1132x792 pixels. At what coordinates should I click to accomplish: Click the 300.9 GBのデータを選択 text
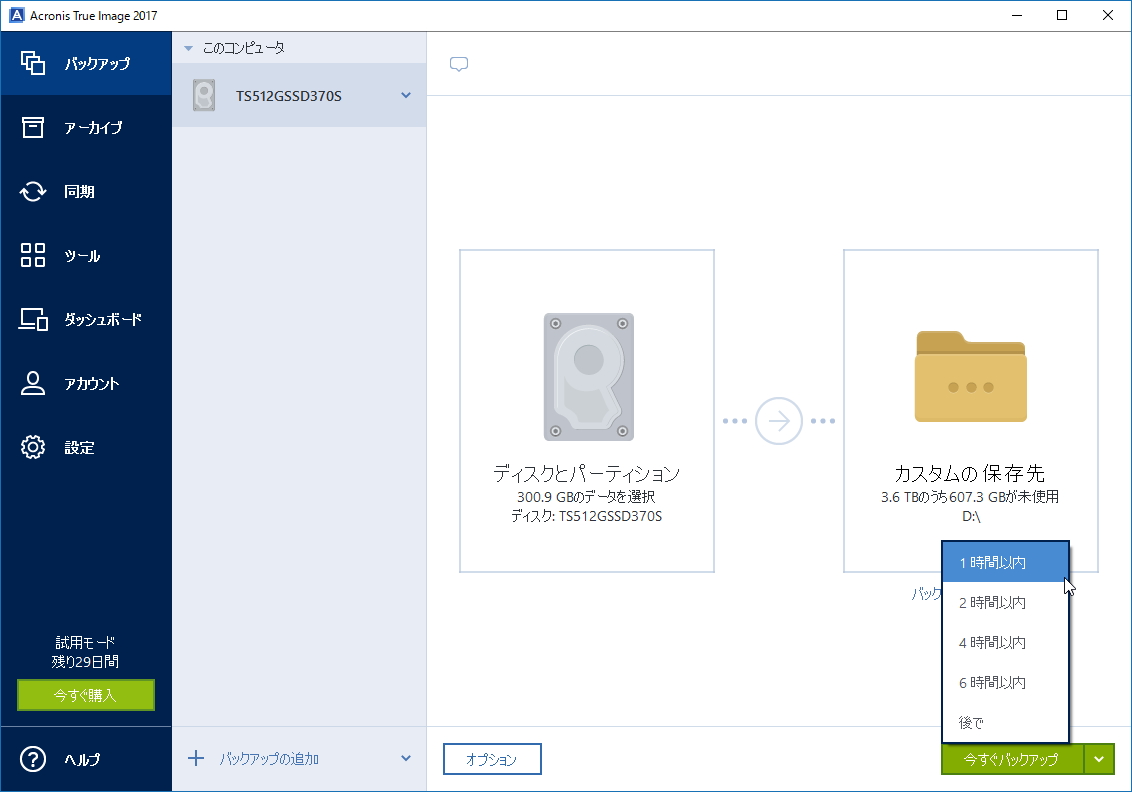pos(586,497)
